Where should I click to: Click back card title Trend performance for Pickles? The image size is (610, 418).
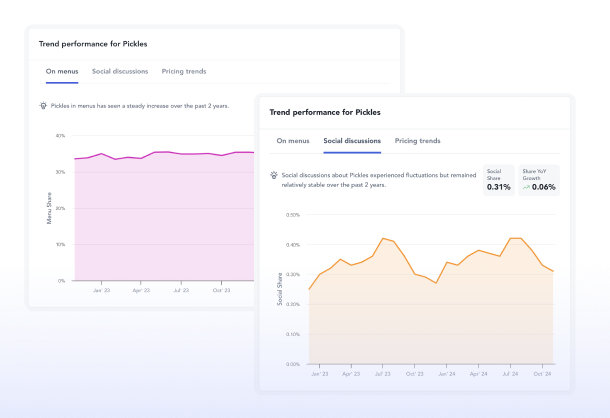click(x=93, y=44)
